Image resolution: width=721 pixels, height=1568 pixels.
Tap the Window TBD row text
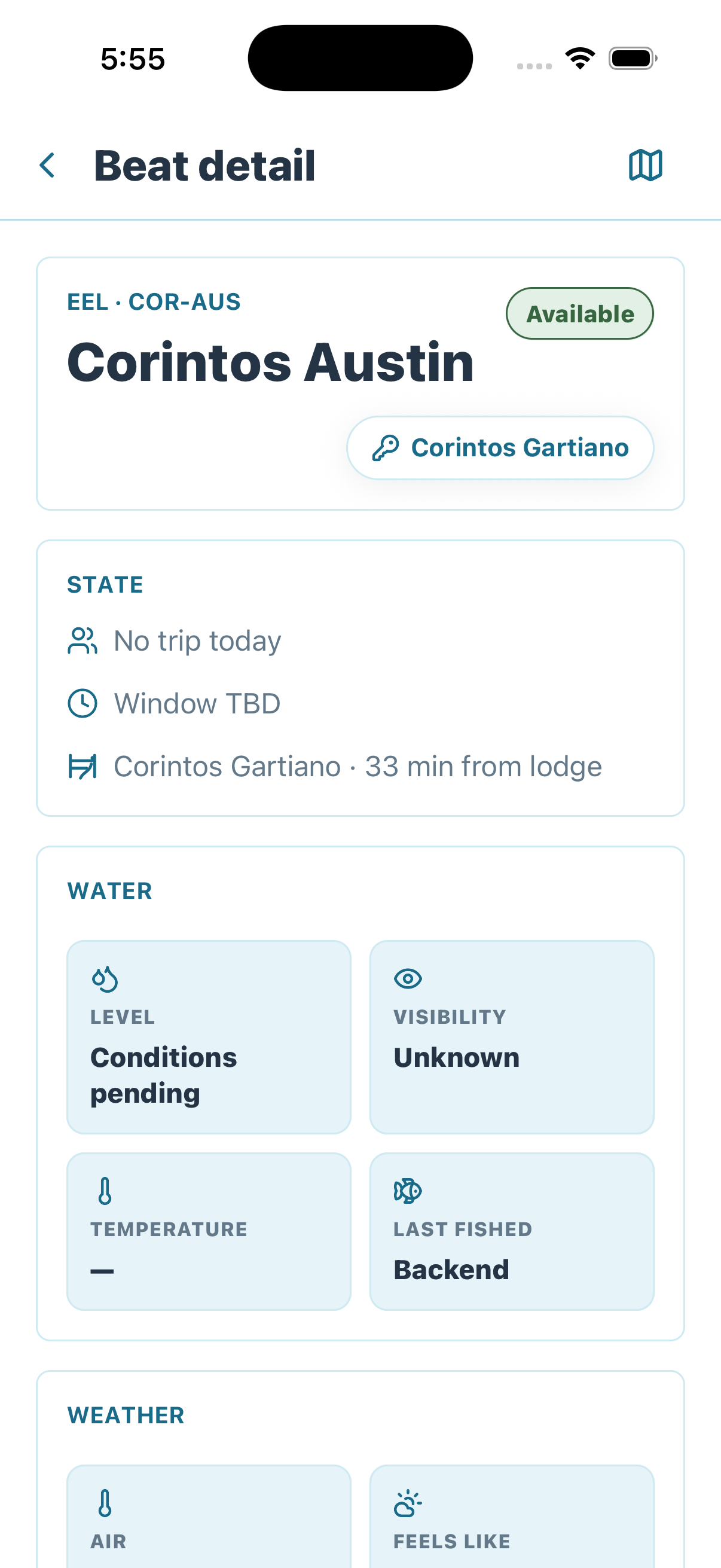tap(197, 704)
